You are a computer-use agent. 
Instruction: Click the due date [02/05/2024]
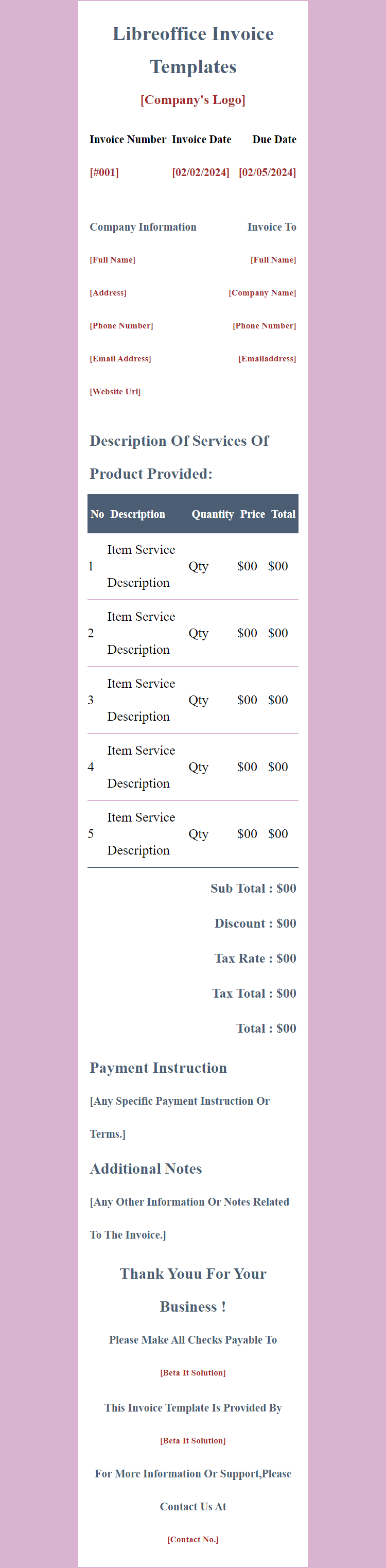[x=267, y=172]
